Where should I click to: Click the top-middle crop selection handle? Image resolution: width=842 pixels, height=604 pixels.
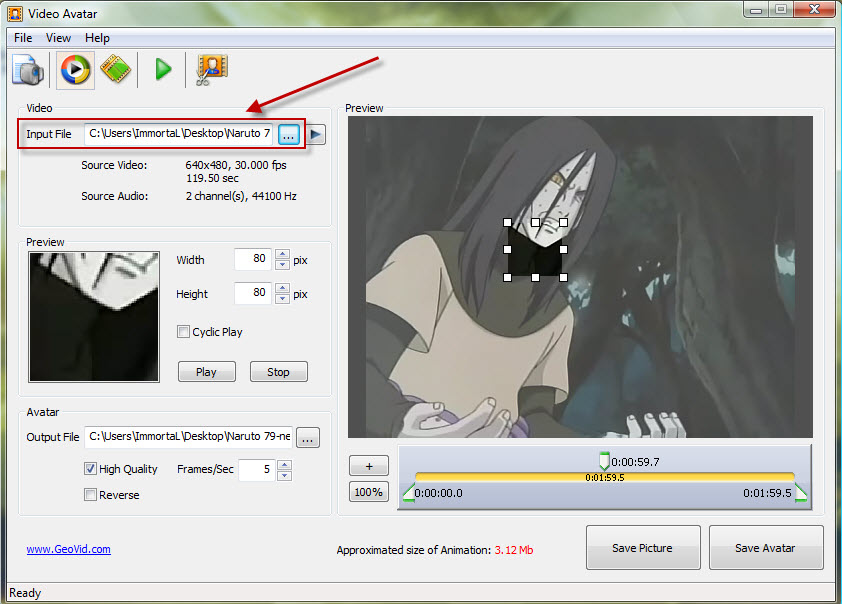[535, 222]
